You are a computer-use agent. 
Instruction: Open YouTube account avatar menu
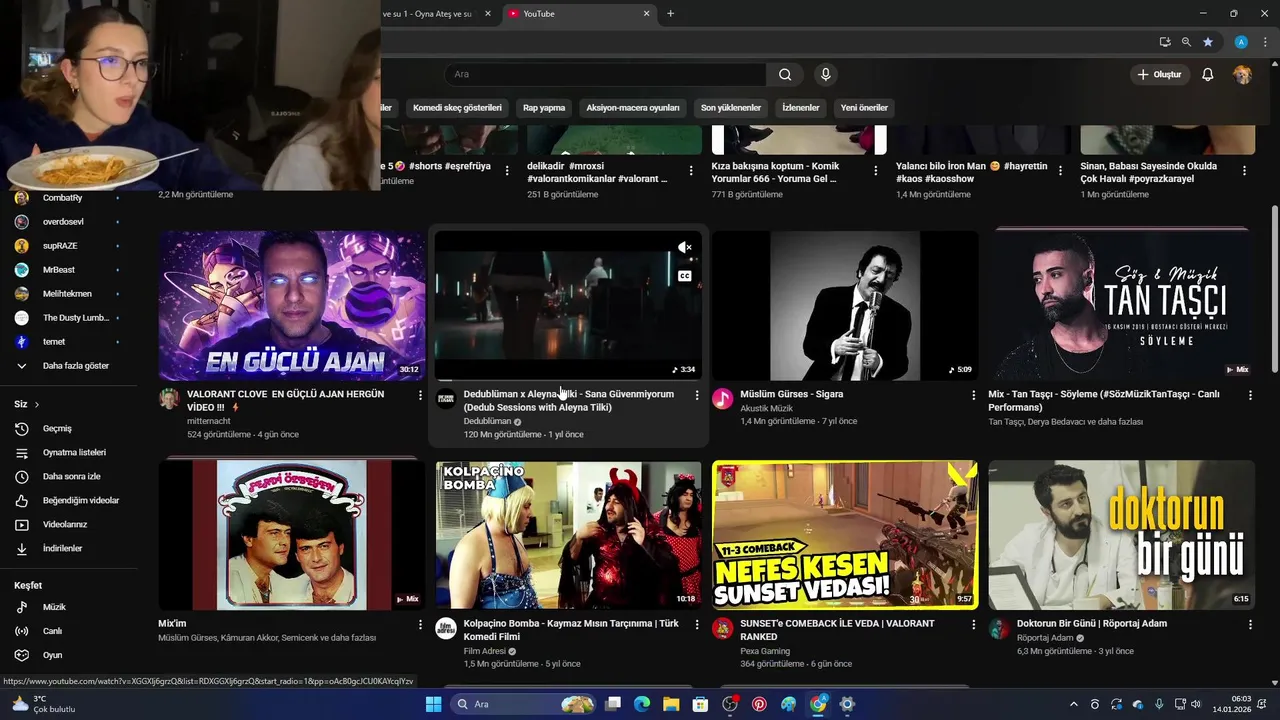click(x=1242, y=74)
